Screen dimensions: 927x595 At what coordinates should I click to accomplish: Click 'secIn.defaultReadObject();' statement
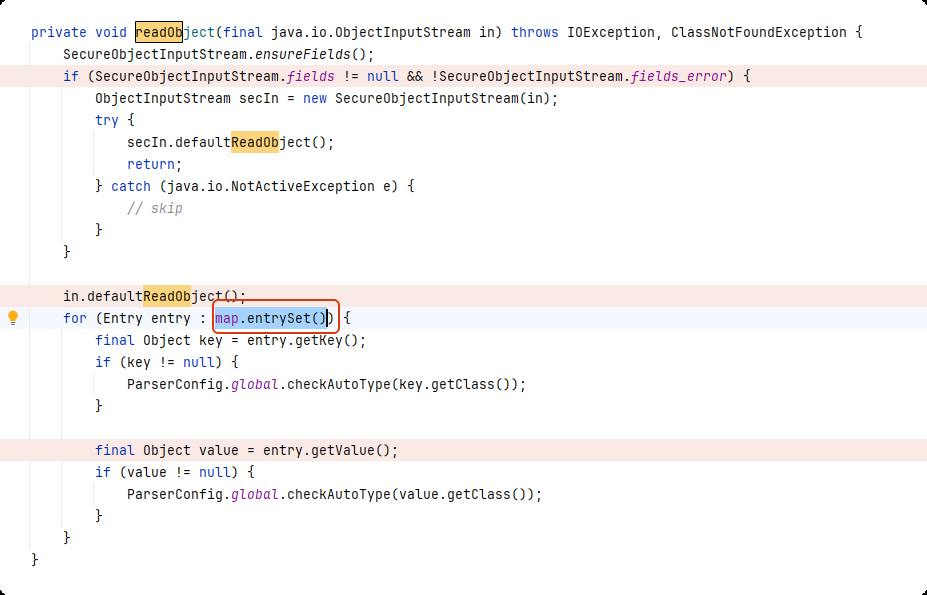pos(231,143)
